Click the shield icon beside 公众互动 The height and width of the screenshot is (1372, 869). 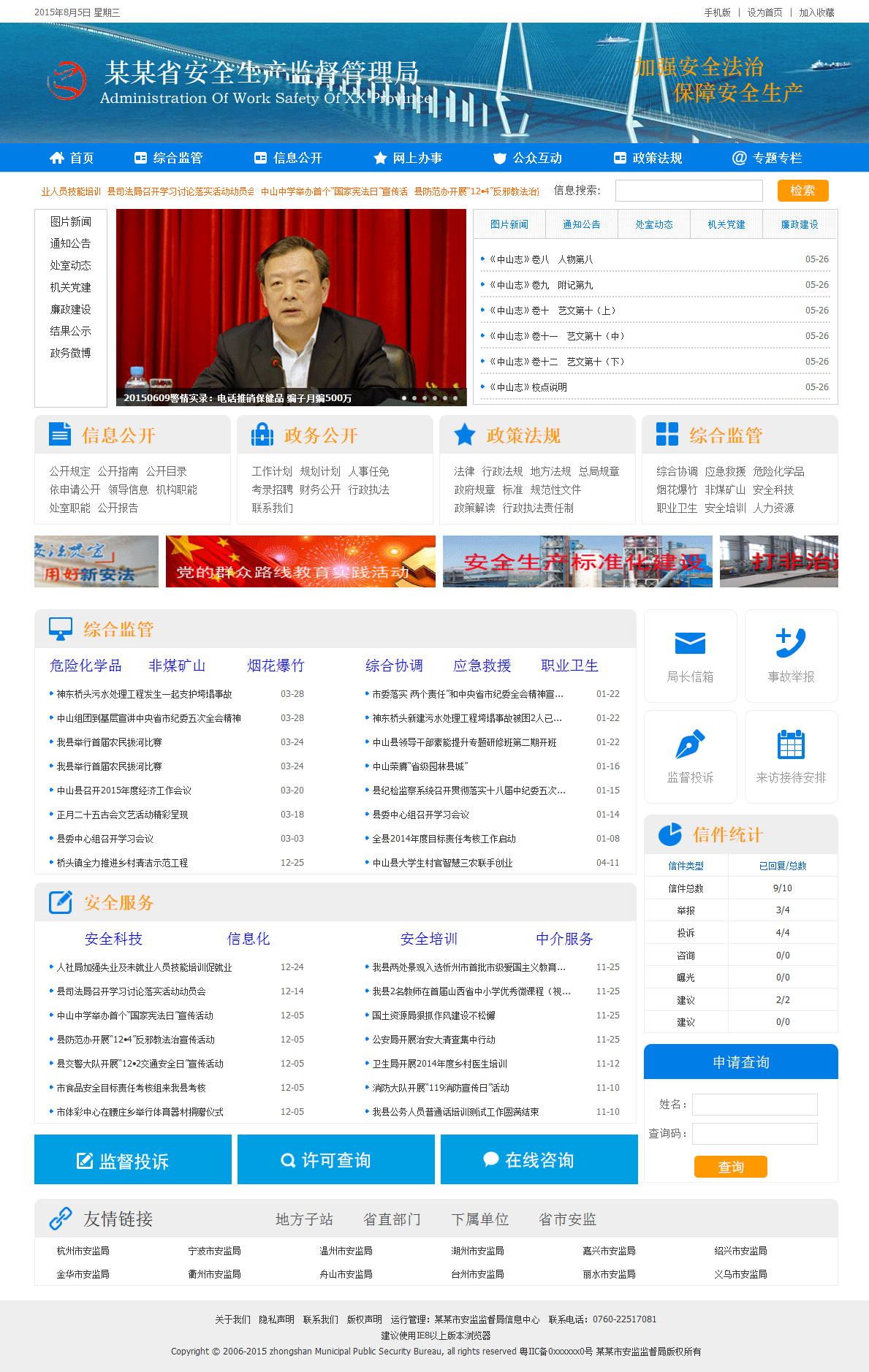[500, 158]
